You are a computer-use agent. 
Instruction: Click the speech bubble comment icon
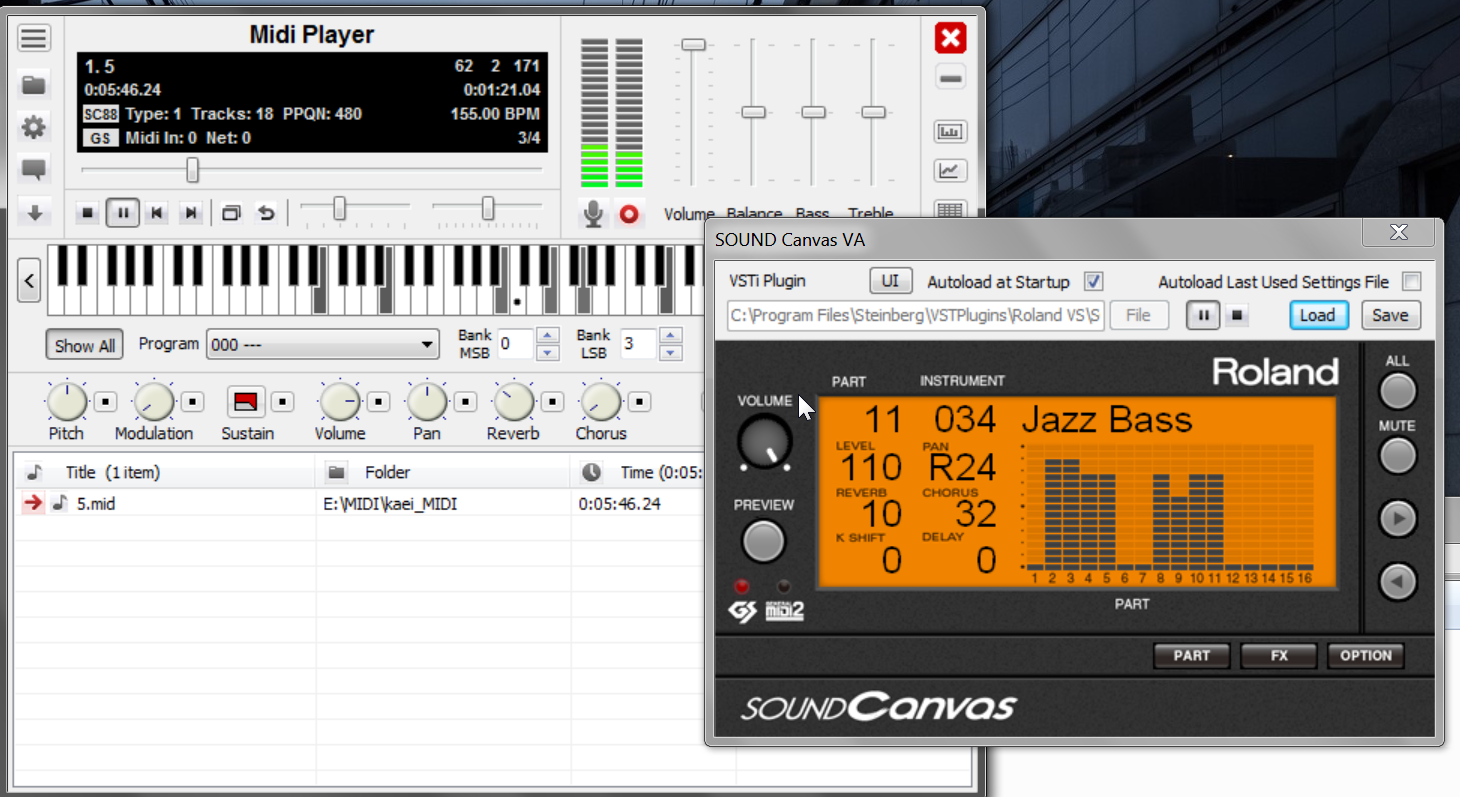coord(33,170)
